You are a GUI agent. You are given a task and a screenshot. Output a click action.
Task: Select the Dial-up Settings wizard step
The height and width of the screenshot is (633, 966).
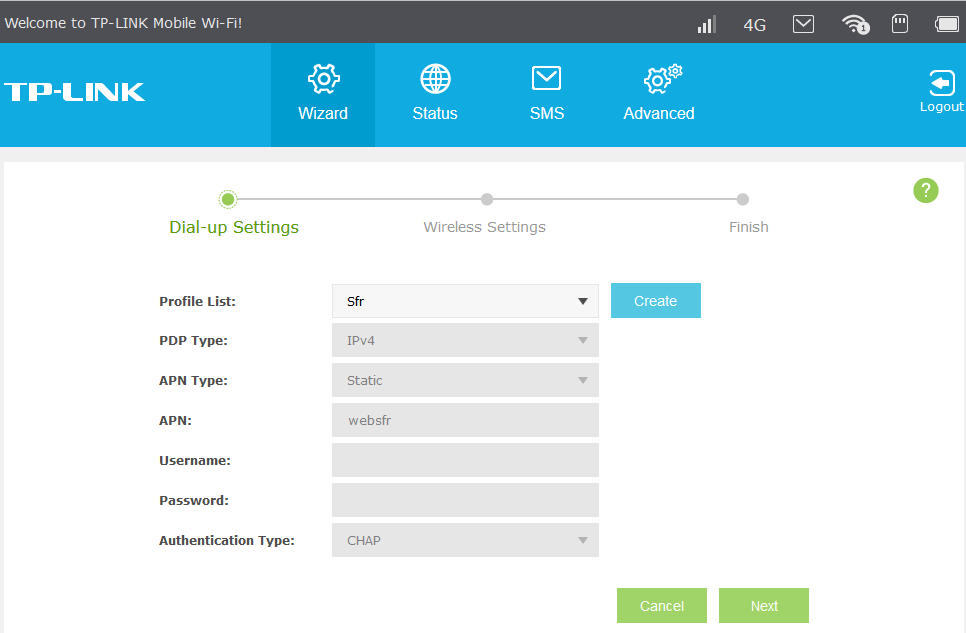point(228,199)
